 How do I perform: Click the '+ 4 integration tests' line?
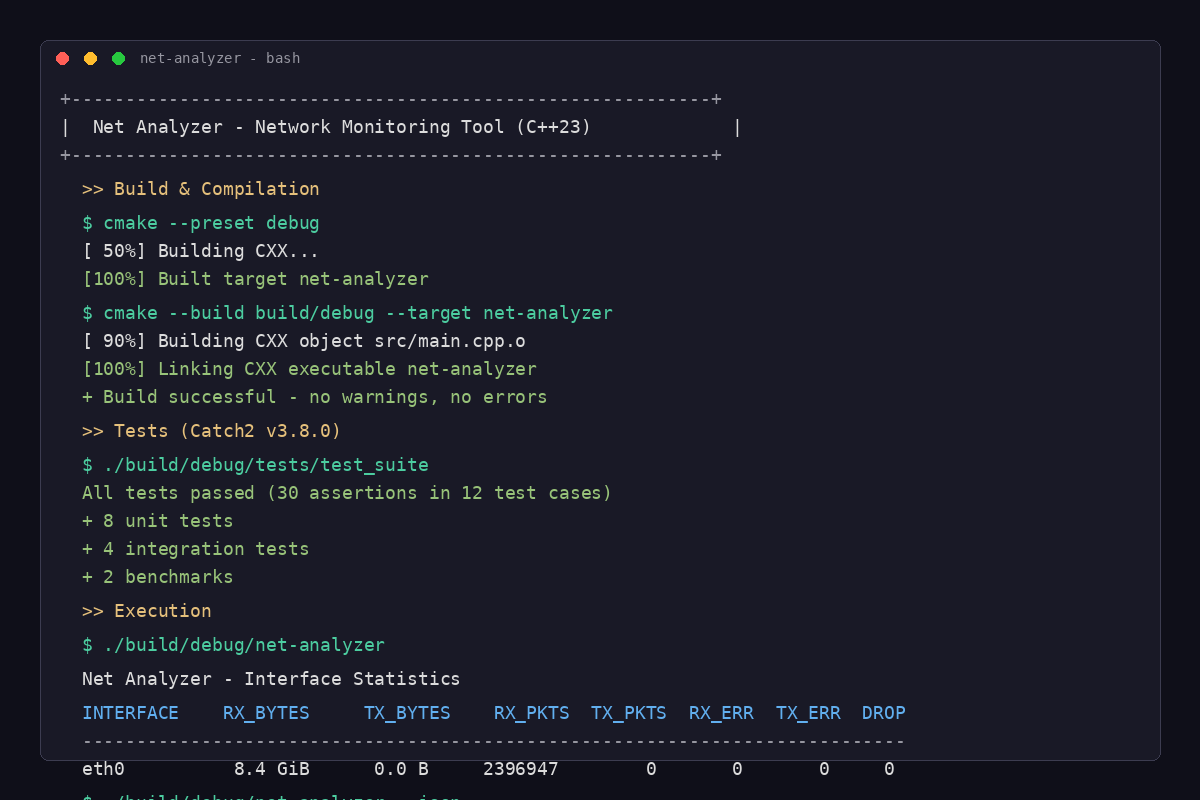[196, 549]
